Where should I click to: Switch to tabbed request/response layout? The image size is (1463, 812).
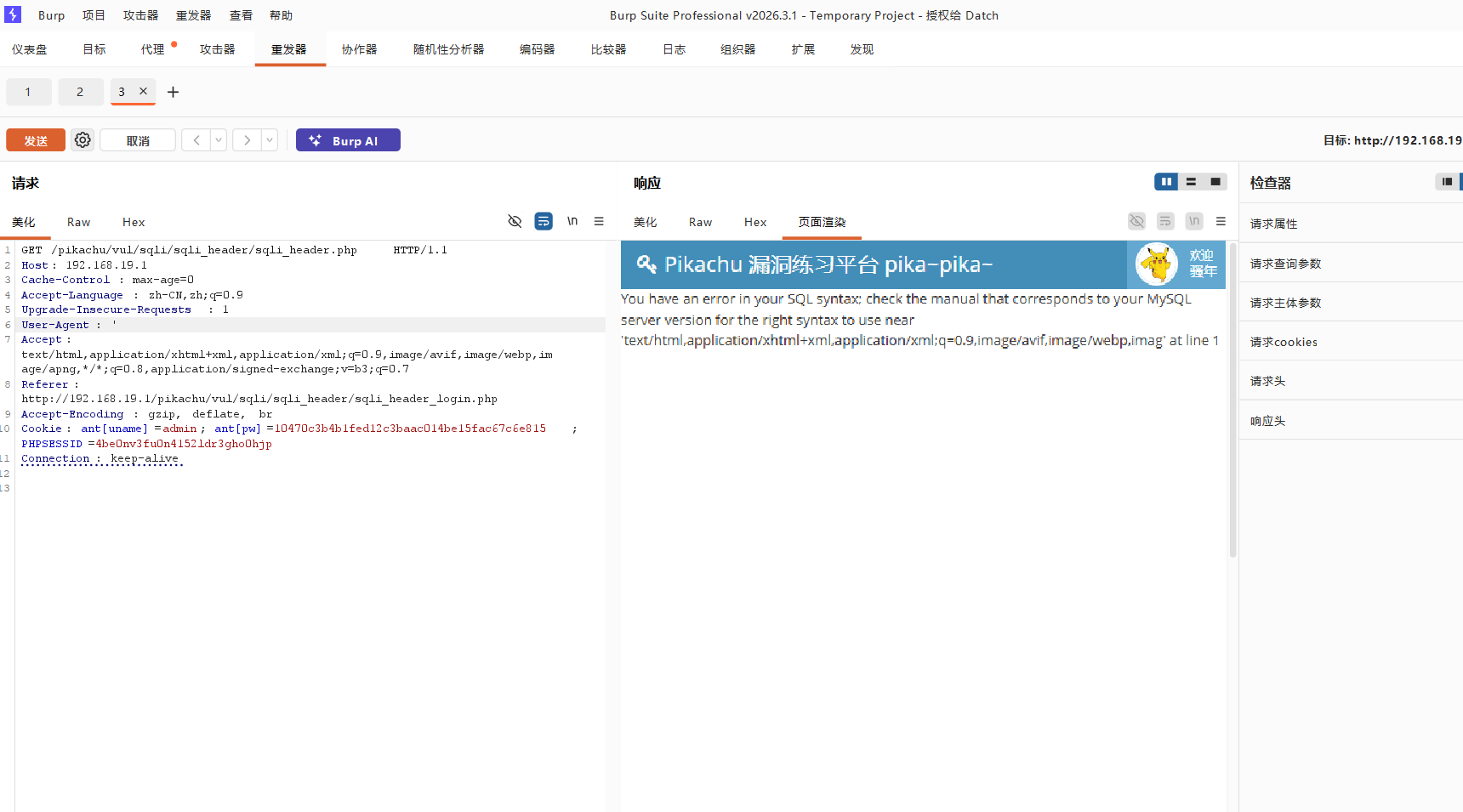(x=1215, y=182)
